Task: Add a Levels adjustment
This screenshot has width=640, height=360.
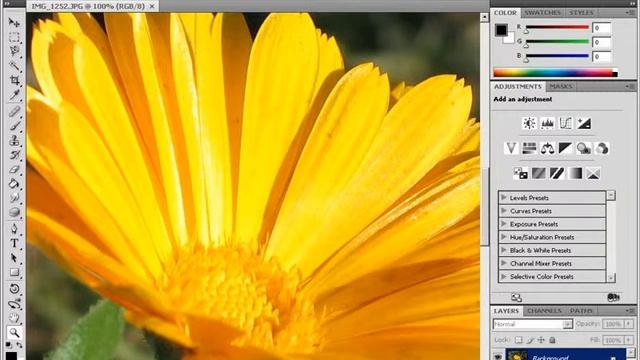Action: click(x=547, y=123)
